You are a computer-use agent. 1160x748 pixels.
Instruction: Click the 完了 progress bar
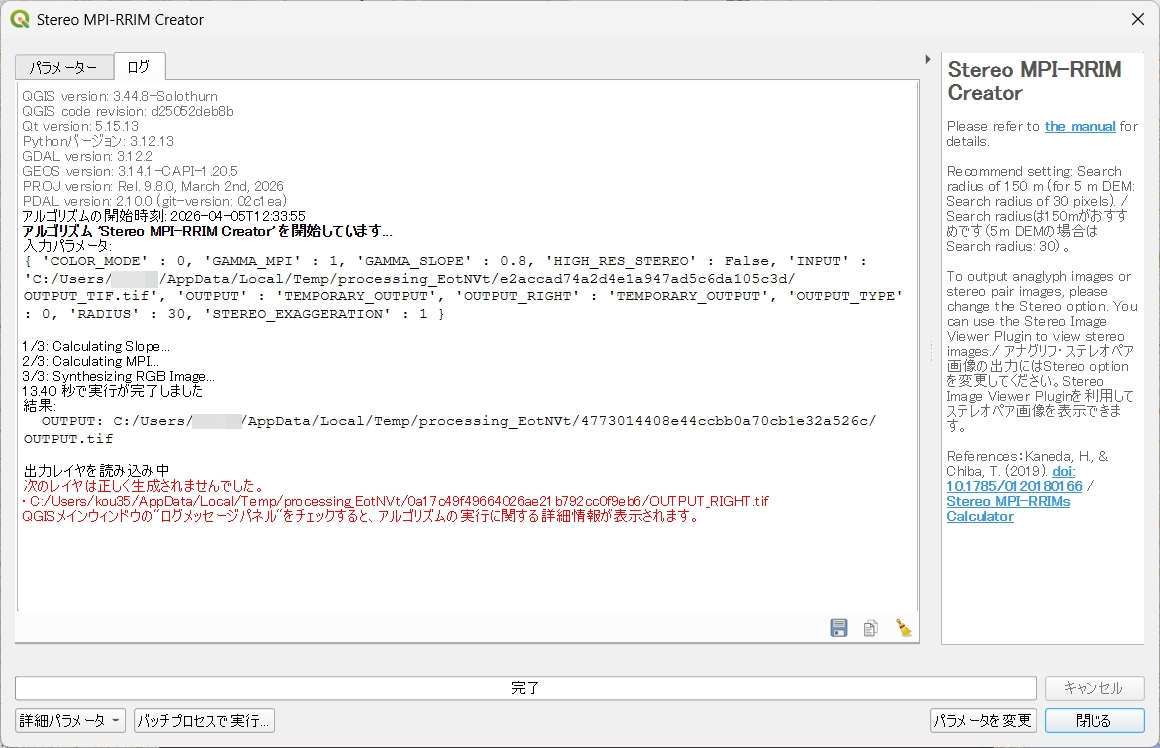pos(525,688)
